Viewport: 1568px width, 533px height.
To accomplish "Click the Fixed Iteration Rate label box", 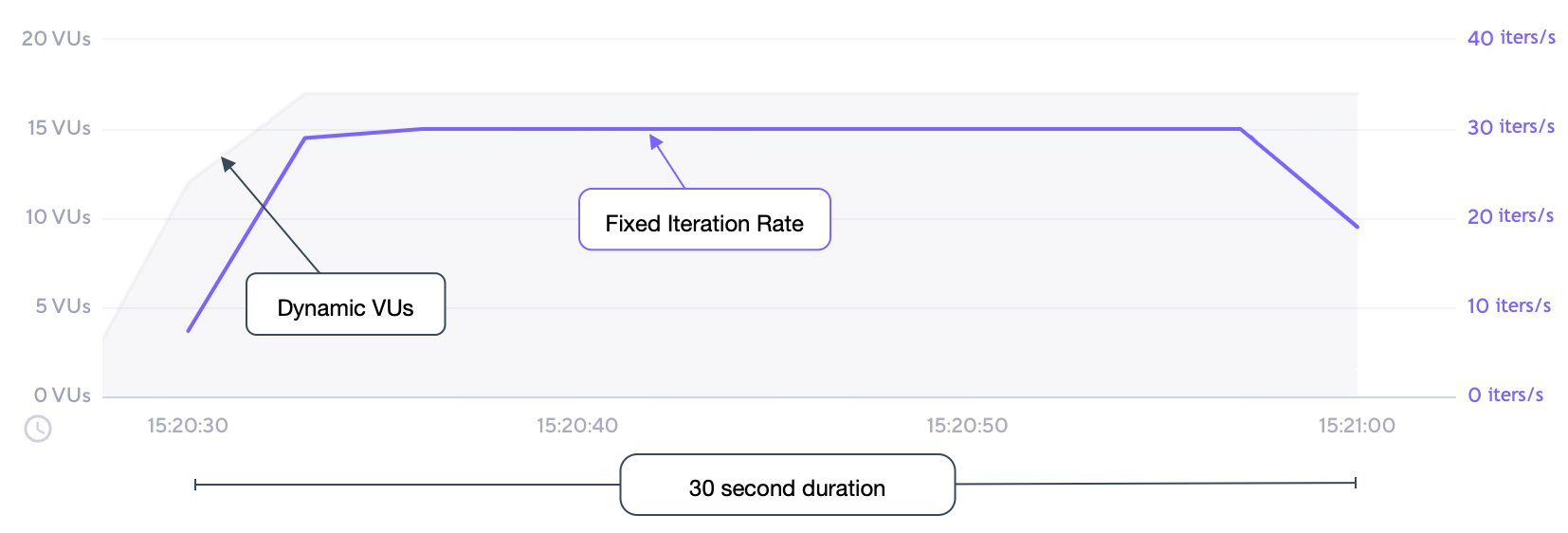I will pyautogui.click(x=704, y=220).
